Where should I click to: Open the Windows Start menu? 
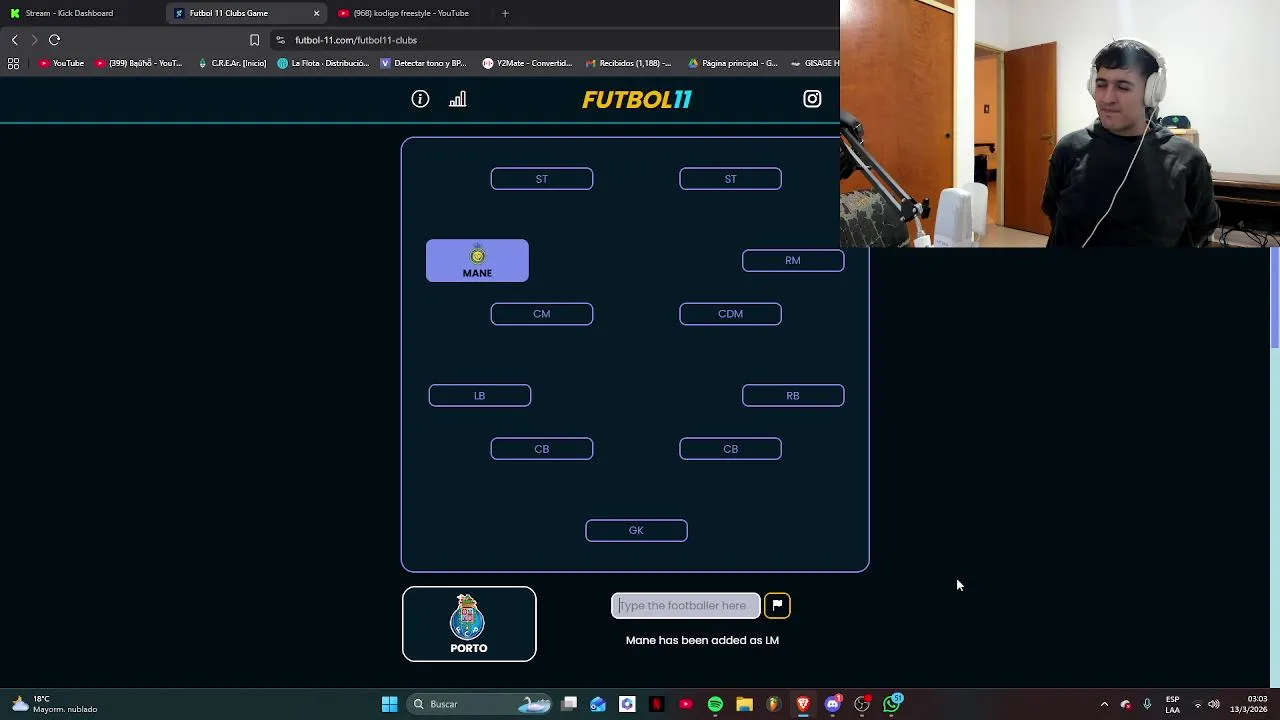point(389,704)
